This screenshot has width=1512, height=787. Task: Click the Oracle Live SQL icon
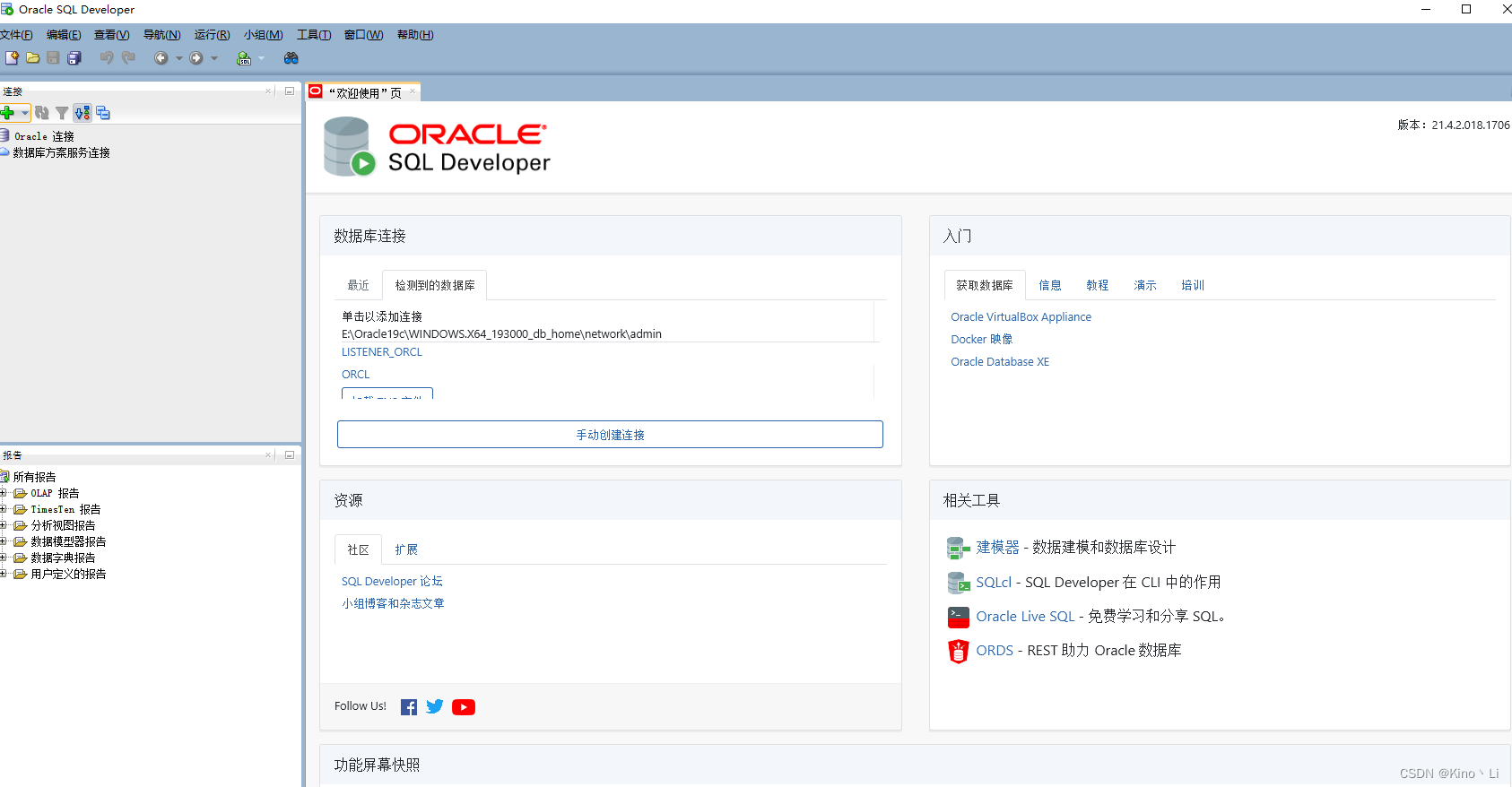point(959,617)
